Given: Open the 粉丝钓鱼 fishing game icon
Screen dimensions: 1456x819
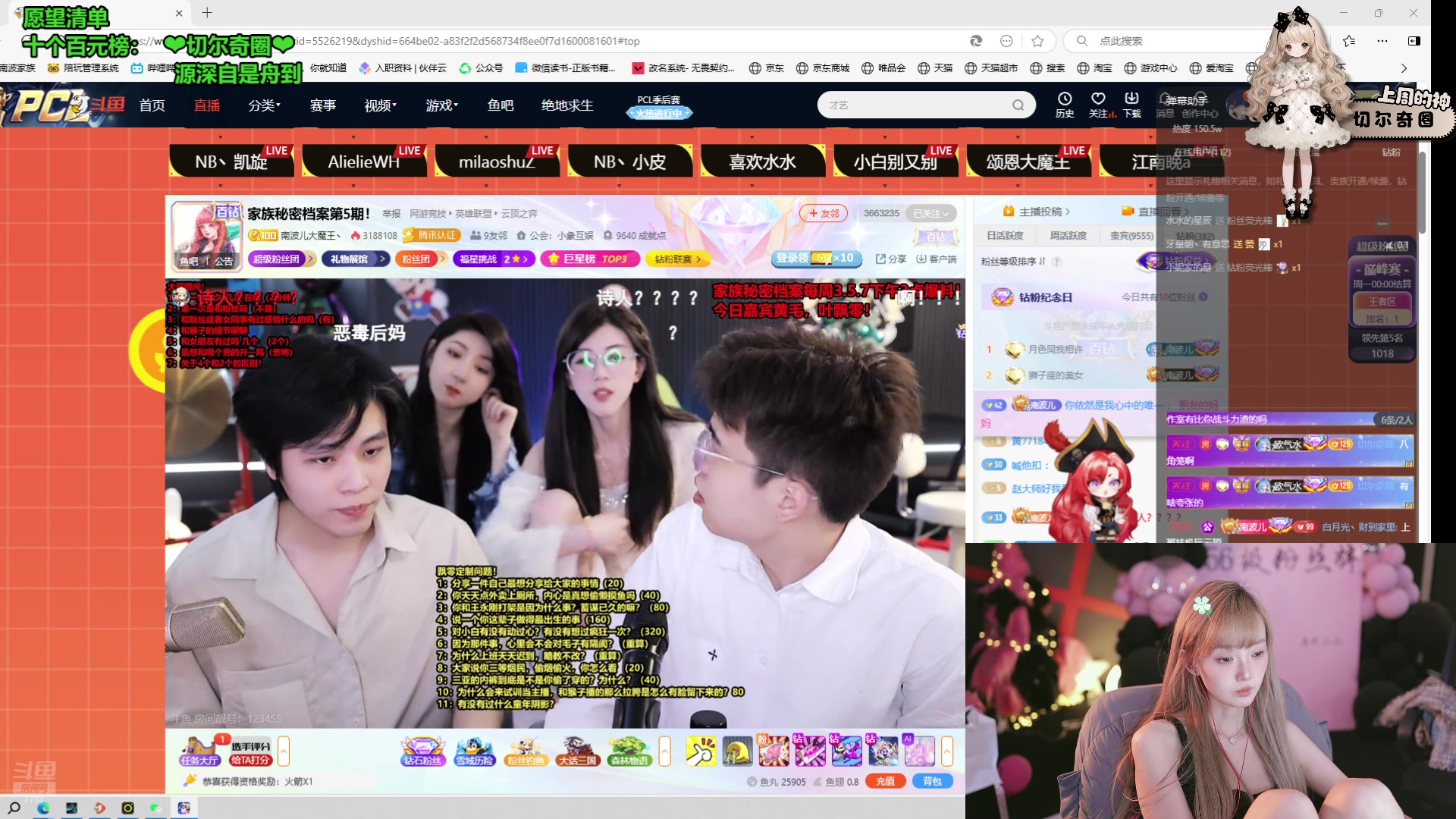Looking at the screenshot, I should pos(526,751).
